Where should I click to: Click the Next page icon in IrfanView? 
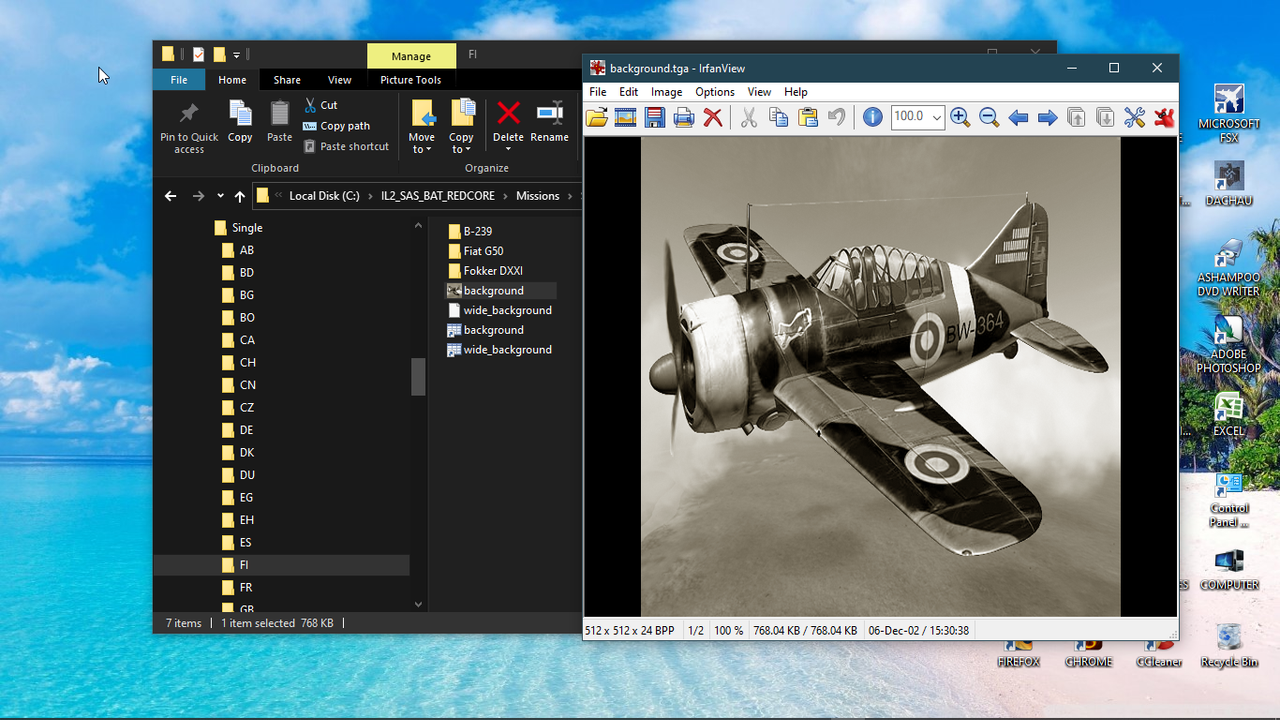click(1105, 118)
